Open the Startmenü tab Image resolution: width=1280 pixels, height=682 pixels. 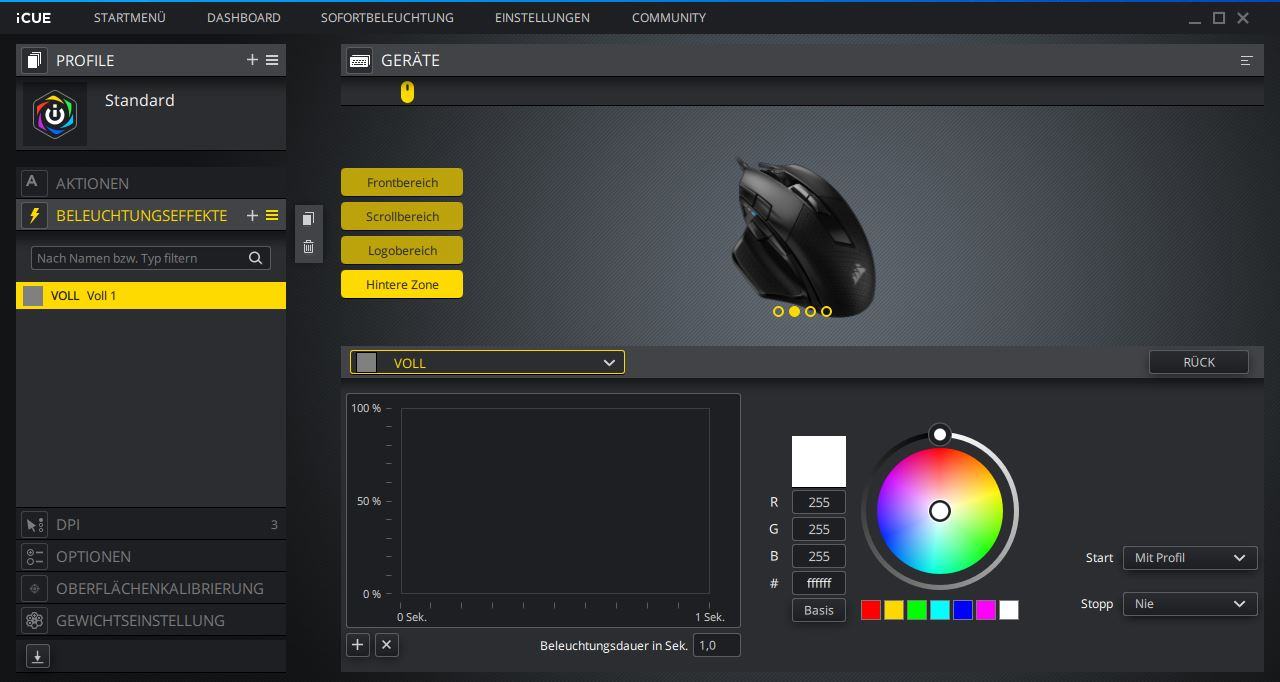[x=130, y=17]
